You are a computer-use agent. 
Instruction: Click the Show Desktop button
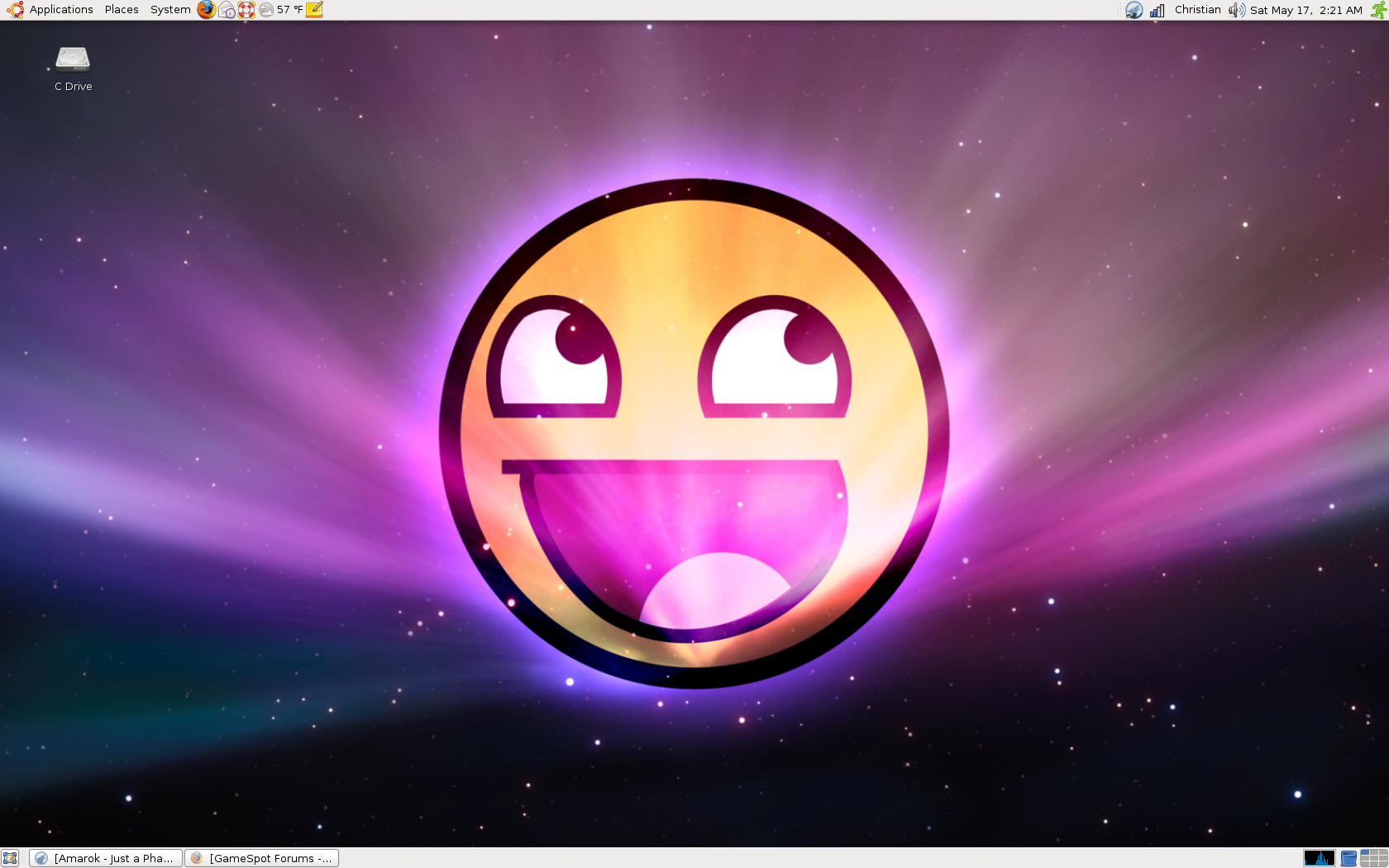point(10,858)
